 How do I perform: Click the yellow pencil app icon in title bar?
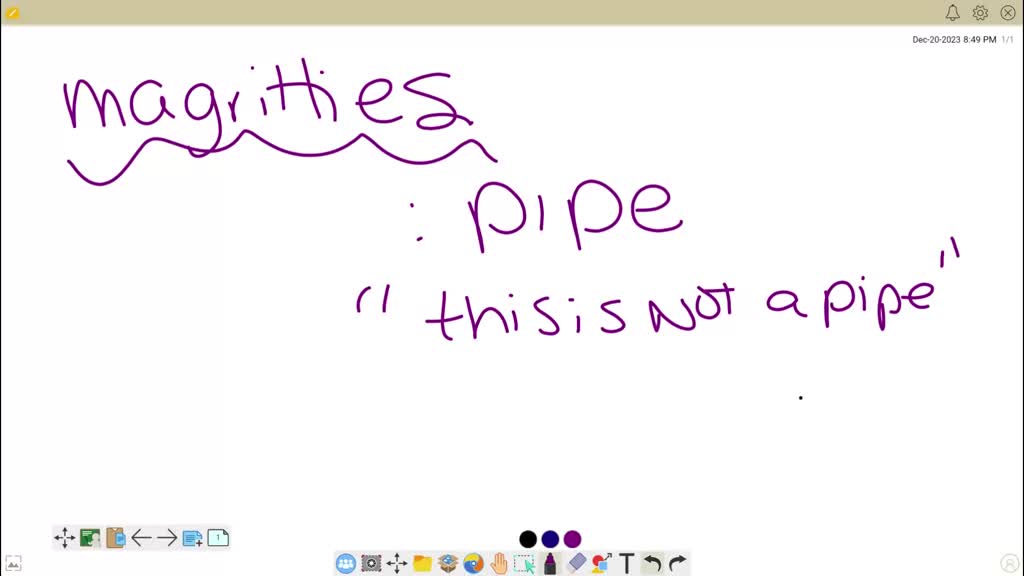click(x=12, y=12)
